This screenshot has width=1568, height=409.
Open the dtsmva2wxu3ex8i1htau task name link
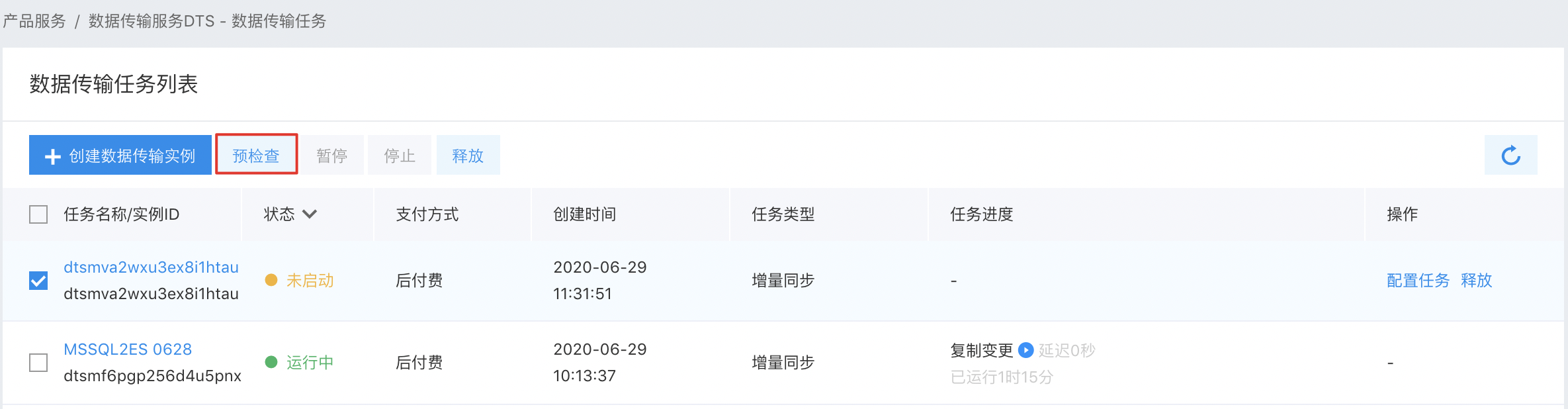pyautogui.click(x=151, y=267)
